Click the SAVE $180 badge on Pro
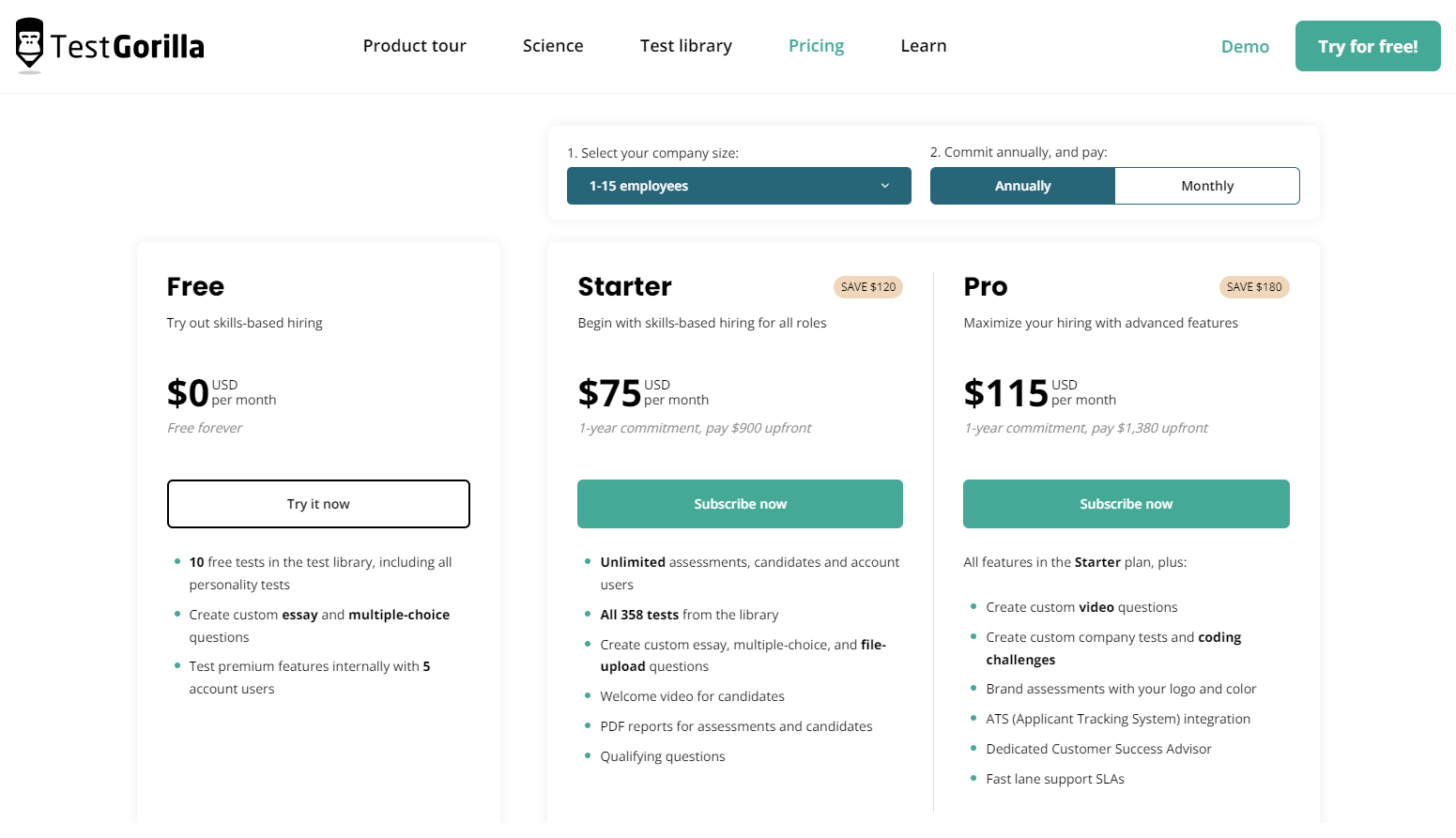The image size is (1456, 838). [x=1254, y=286]
